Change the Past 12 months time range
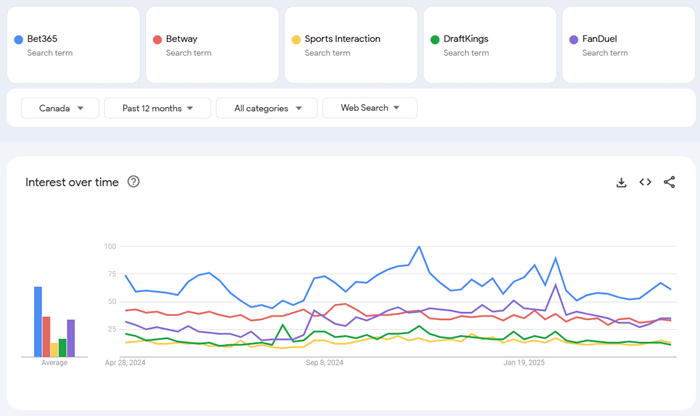700x416 pixels. [x=158, y=108]
